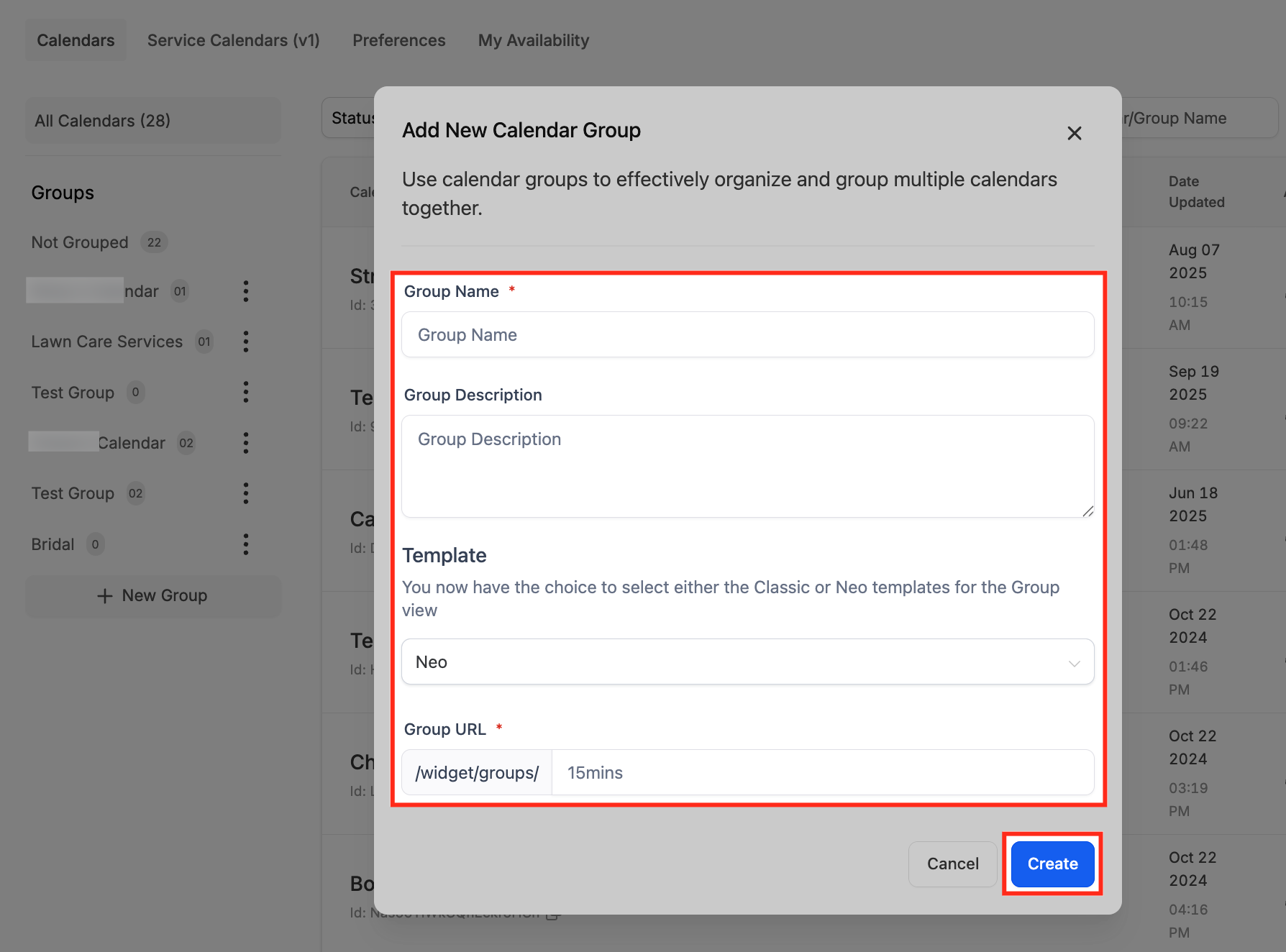Switch to the Calendars tab
This screenshot has width=1286, height=952.
(76, 40)
